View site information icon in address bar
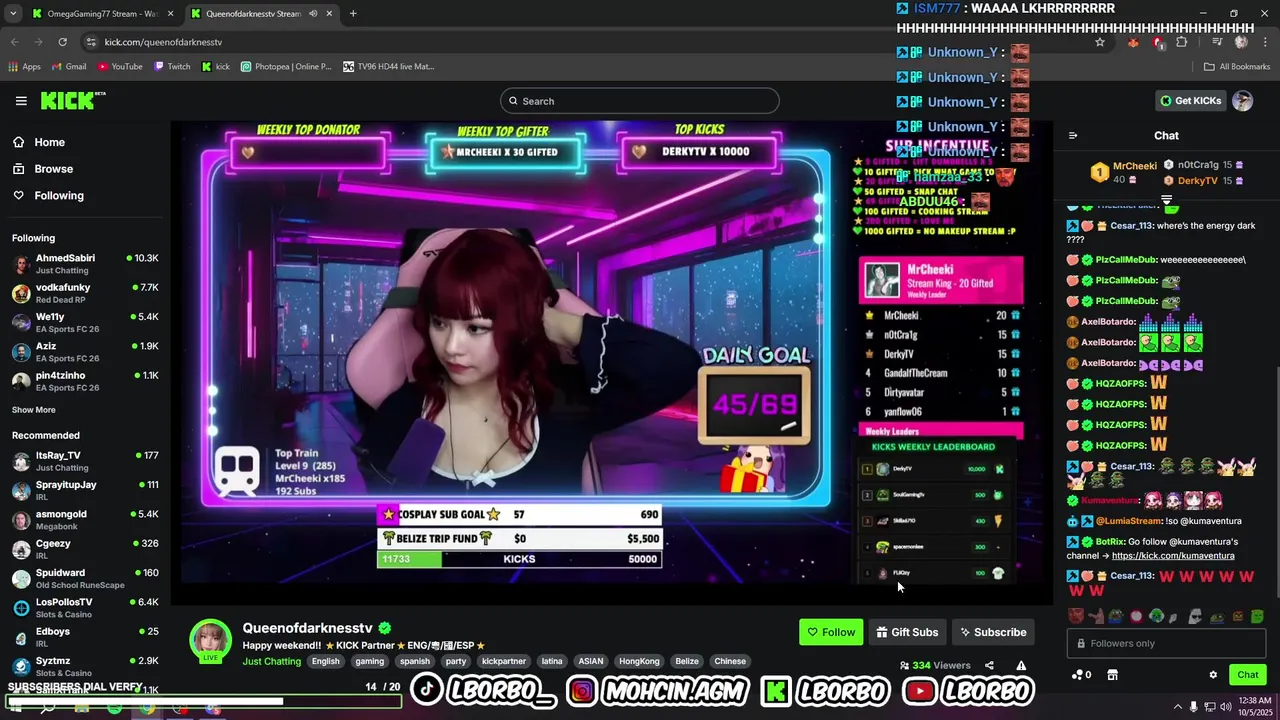The image size is (1280, 720). tap(91, 42)
